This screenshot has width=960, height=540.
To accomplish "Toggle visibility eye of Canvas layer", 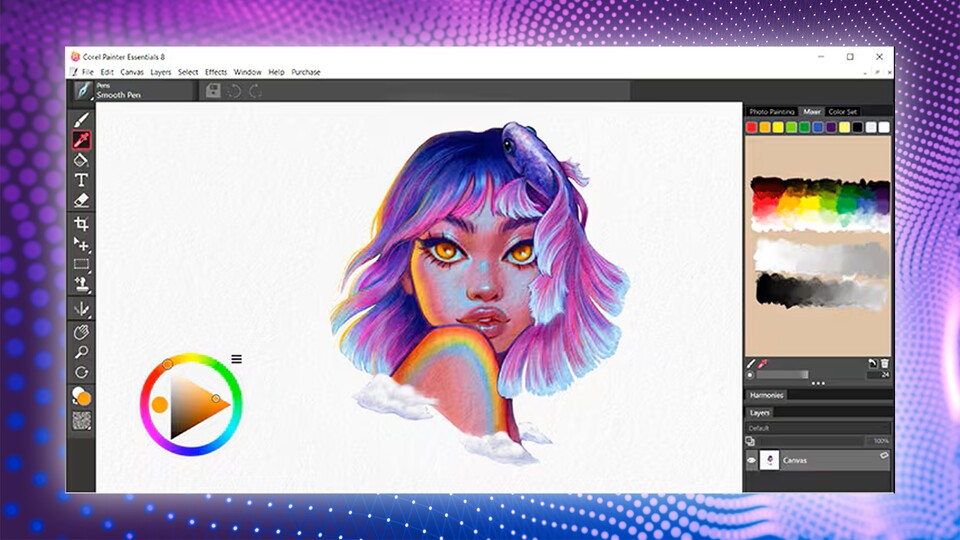I will coord(751,460).
